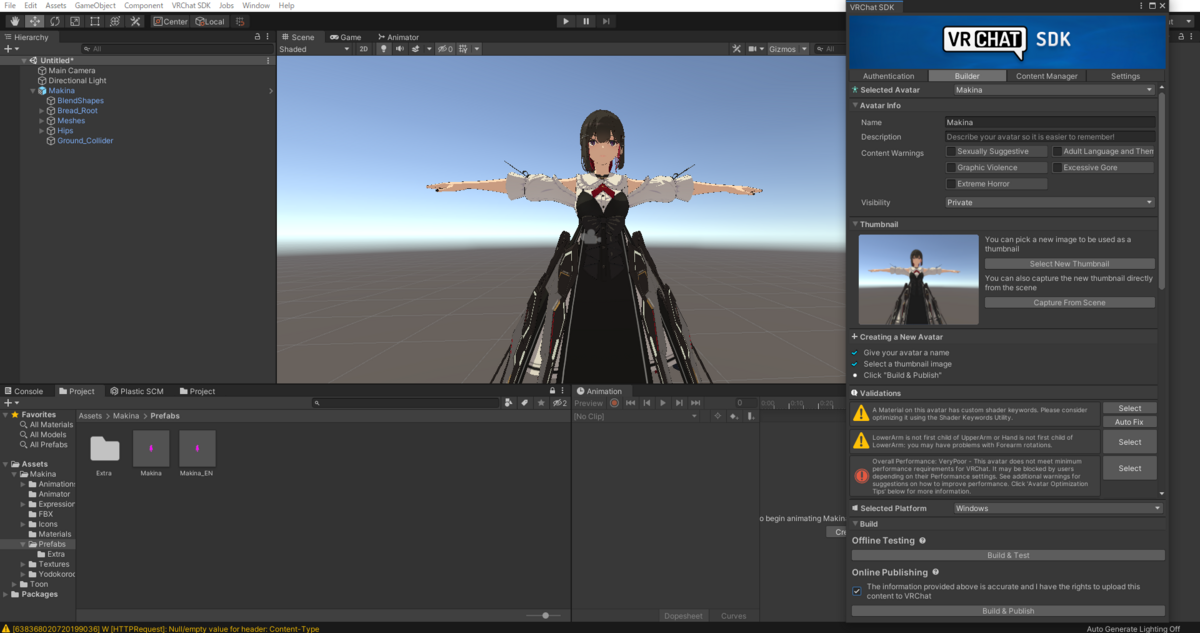Open SDK Authentication tab
Image resolution: width=1200 pixels, height=633 pixels.
[888, 76]
